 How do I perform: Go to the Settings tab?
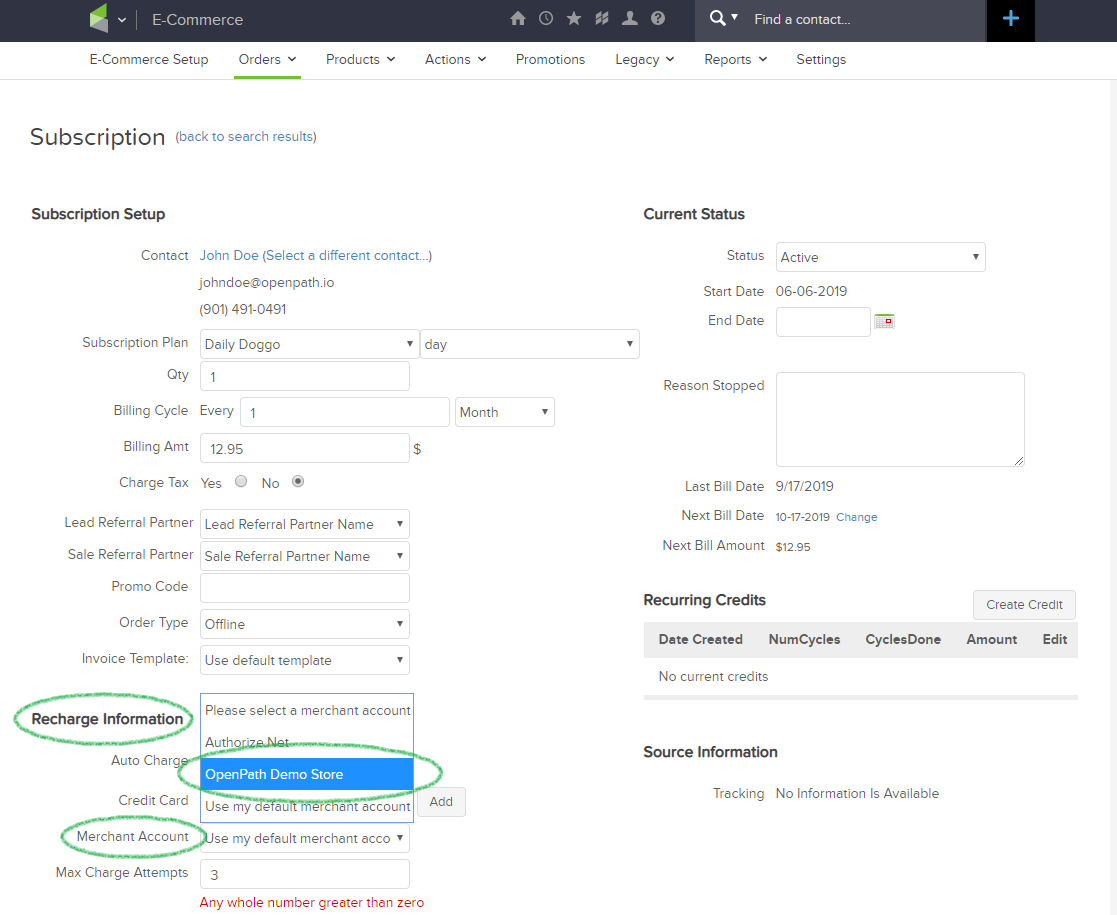tap(821, 60)
